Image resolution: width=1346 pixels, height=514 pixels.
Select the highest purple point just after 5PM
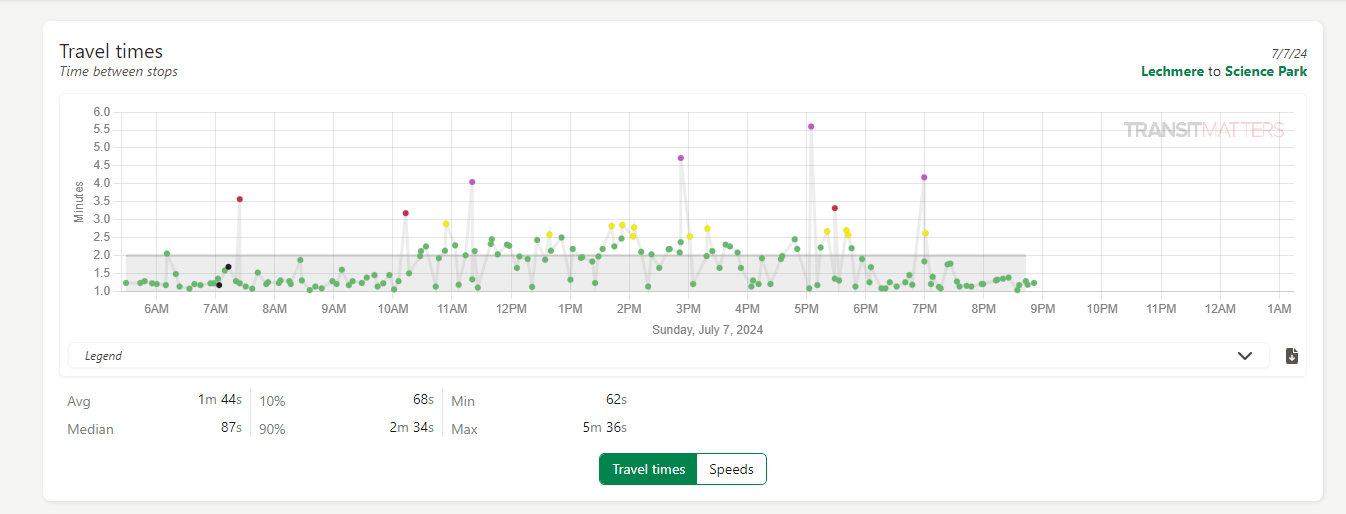coord(811,127)
